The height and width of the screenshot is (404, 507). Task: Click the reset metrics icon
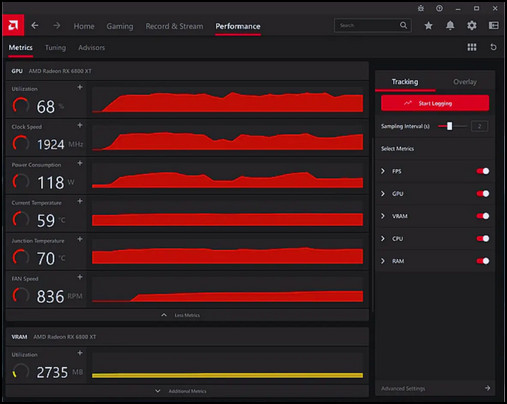coord(493,47)
